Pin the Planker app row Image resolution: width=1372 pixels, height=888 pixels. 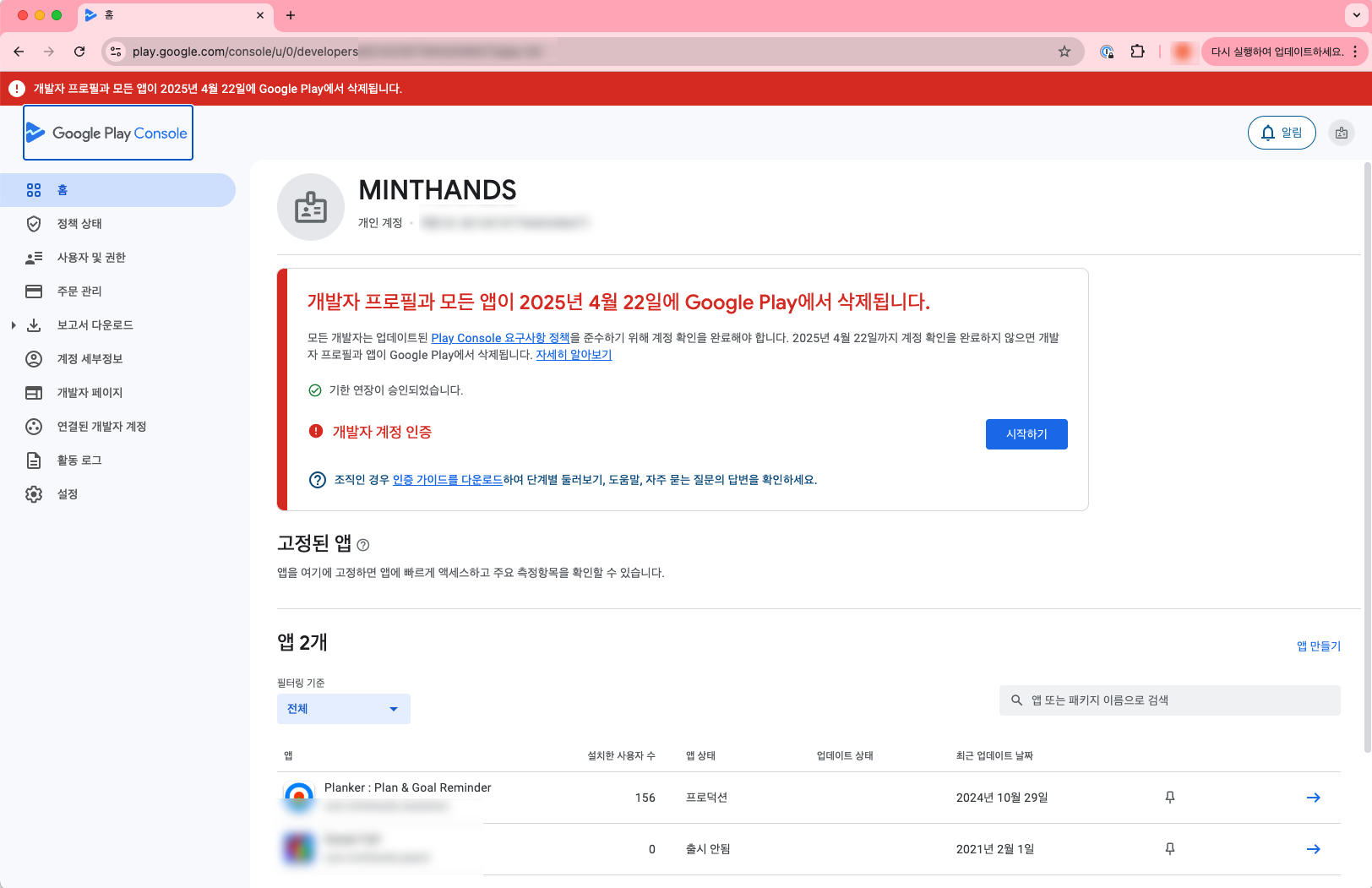pyautogui.click(x=1170, y=798)
